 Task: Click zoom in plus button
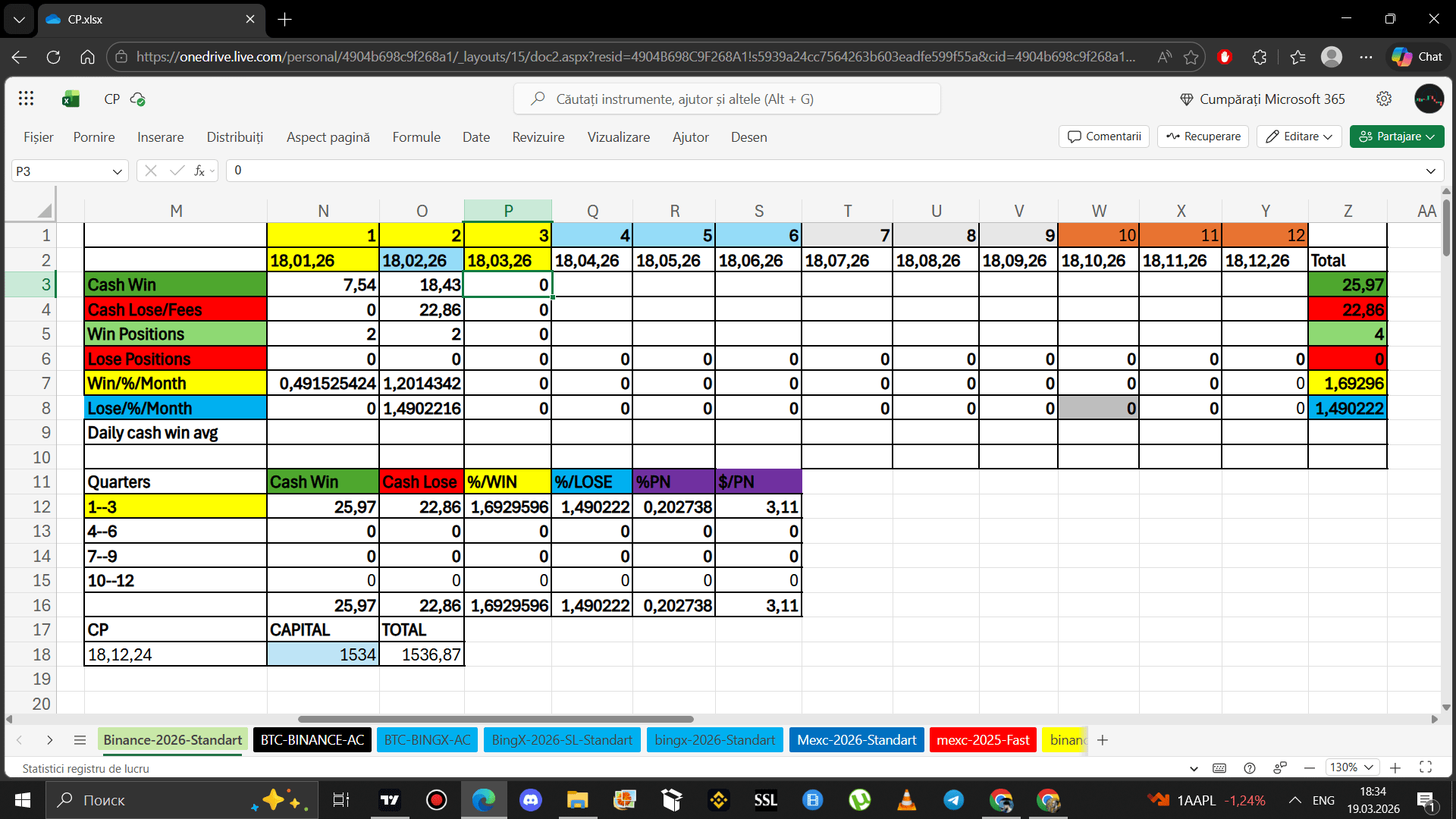(1395, 767)
